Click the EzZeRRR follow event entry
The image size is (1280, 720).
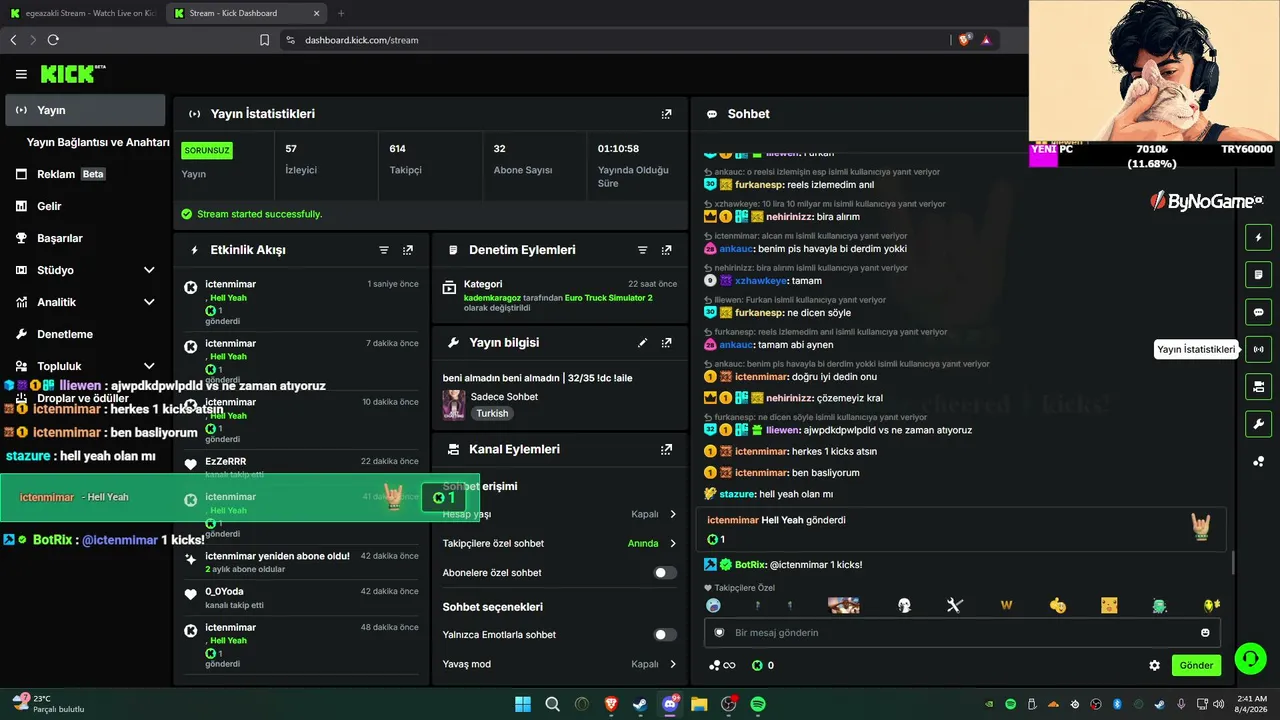[303, 467]
